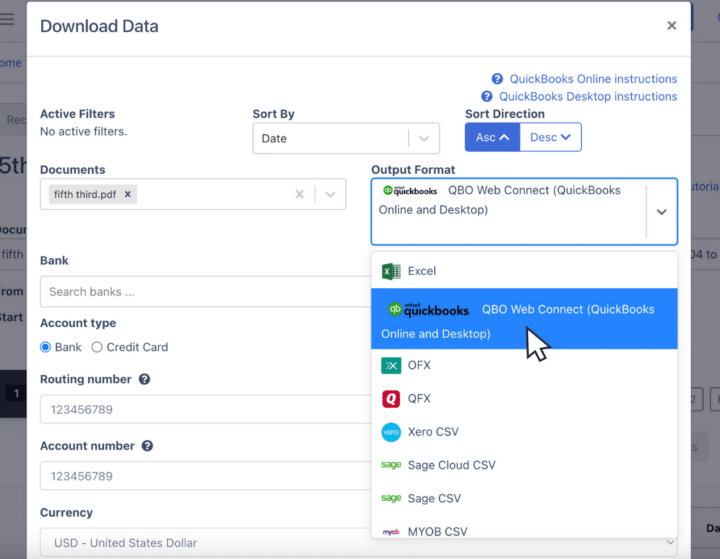Viewport: 720px width, 559px height.
Task: Set sort direction to Asc
Action: (492, 137)
